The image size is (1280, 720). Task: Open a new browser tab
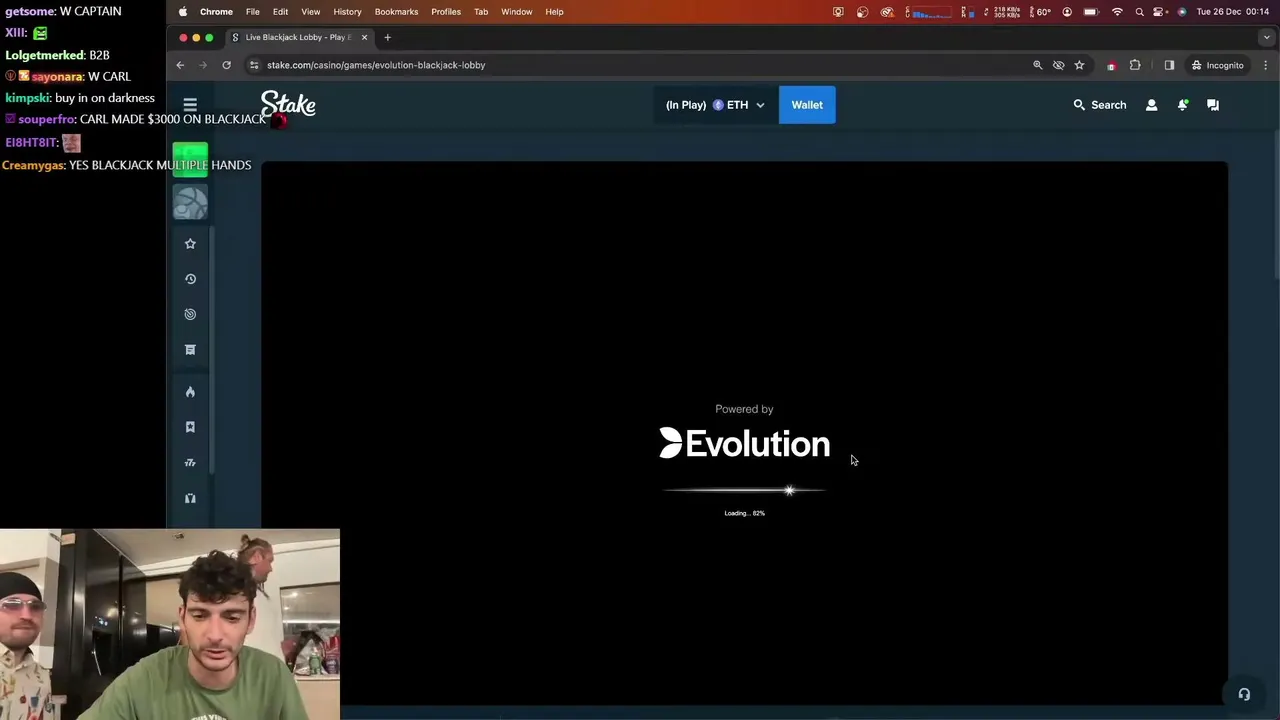387,37
